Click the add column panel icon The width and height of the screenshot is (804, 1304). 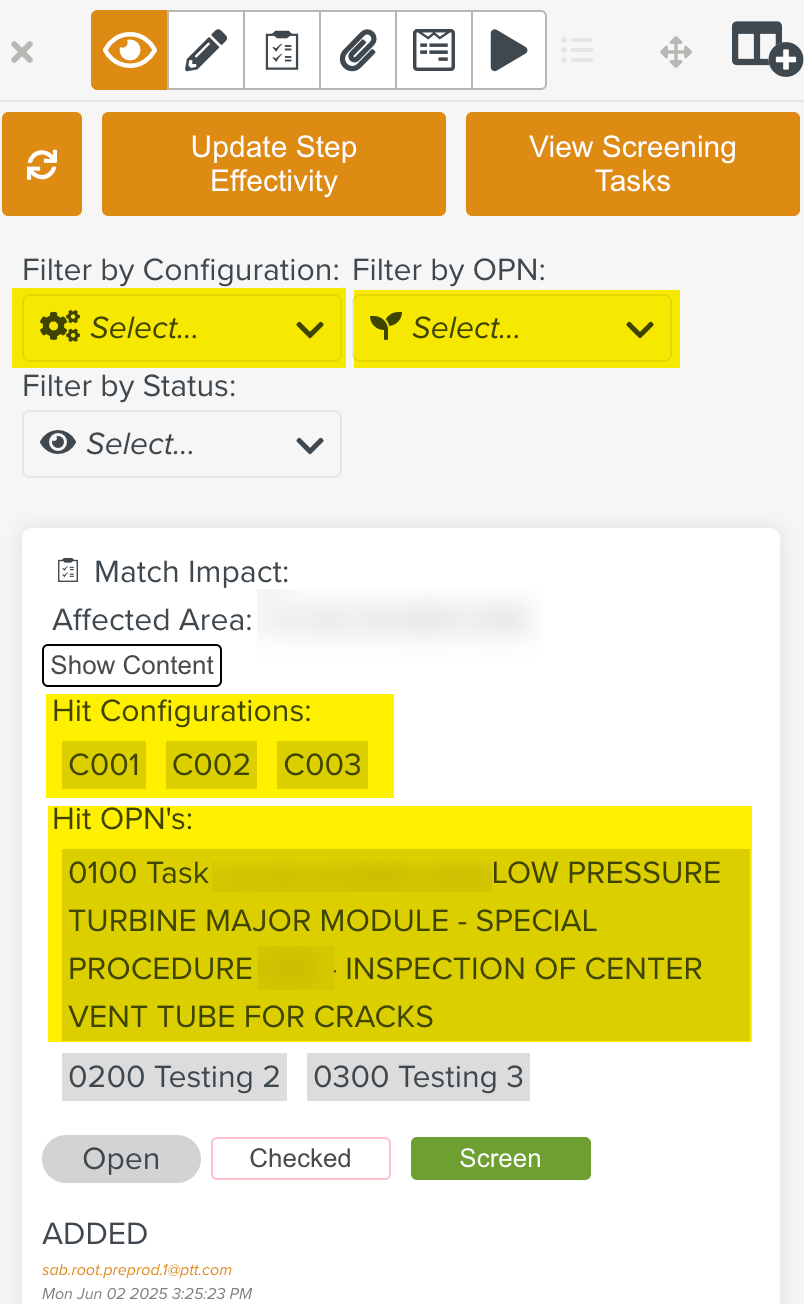pyautogui.click(x=765, y=48)
